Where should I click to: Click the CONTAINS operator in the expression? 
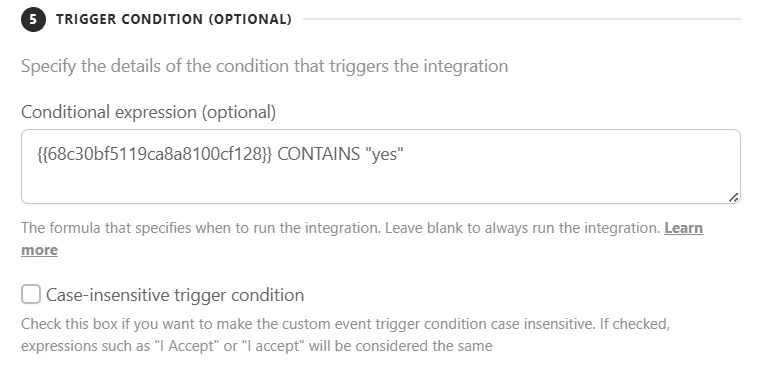click(319, 154)
